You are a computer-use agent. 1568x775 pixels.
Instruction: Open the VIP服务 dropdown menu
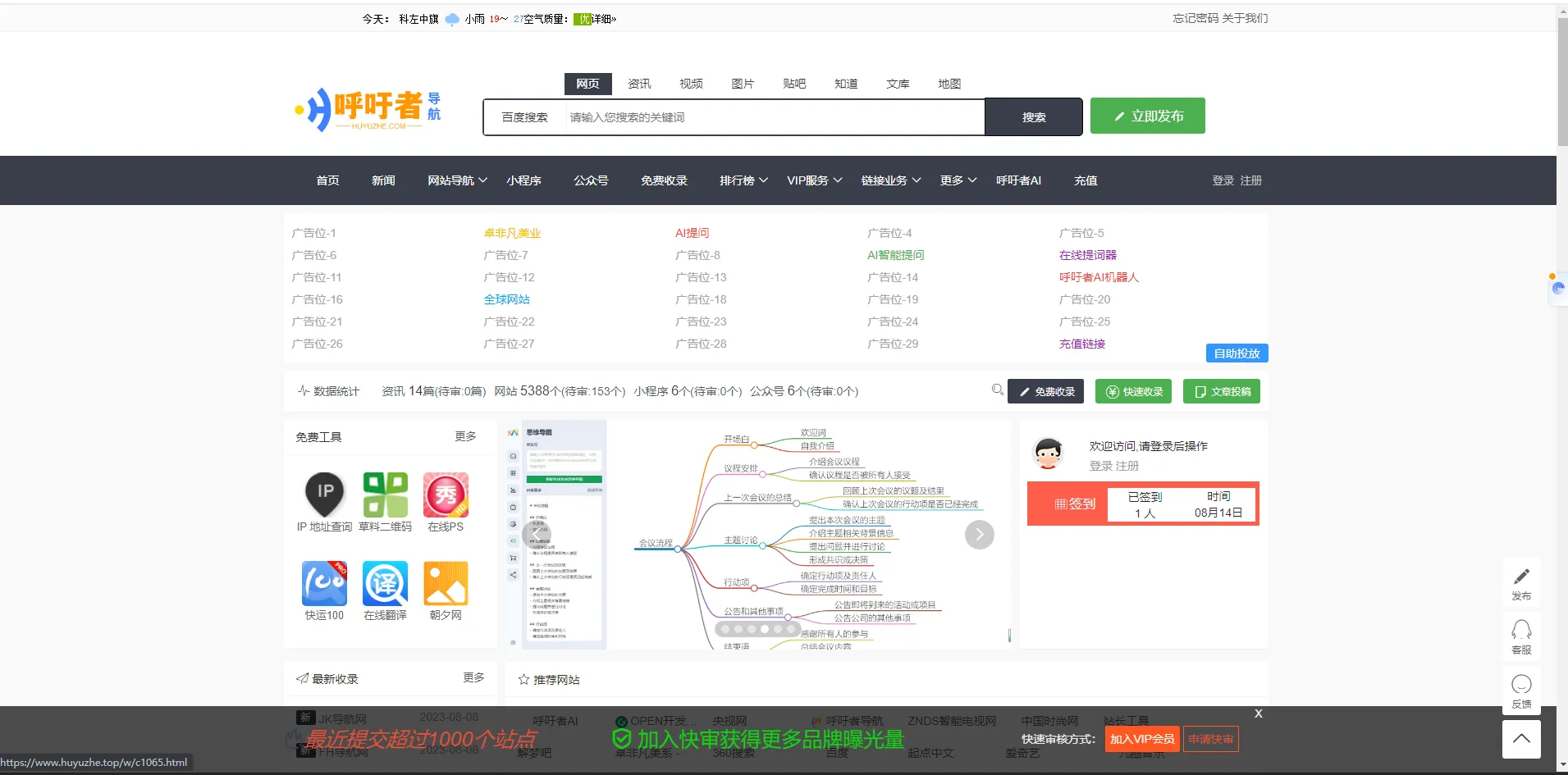(814, 180)
